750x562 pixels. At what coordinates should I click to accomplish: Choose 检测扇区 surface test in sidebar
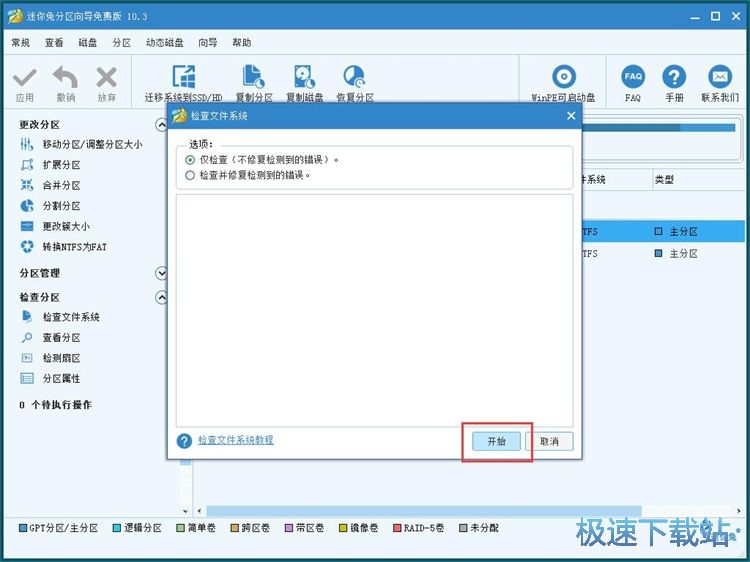tap(51, 358)
